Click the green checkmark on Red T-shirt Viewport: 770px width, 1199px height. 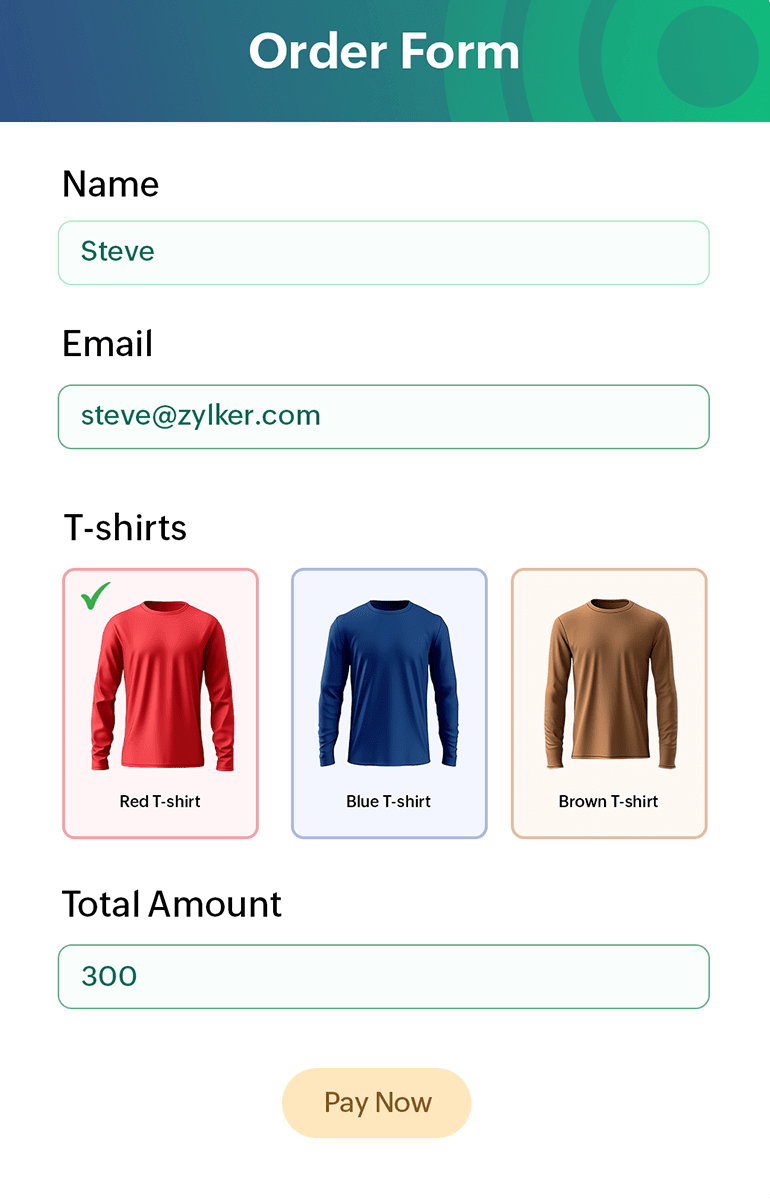click(x=96, y=596)
